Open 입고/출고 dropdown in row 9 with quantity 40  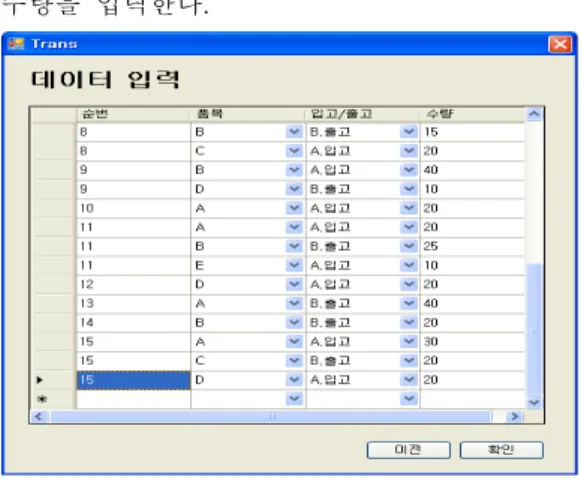(x=409, y=170)
